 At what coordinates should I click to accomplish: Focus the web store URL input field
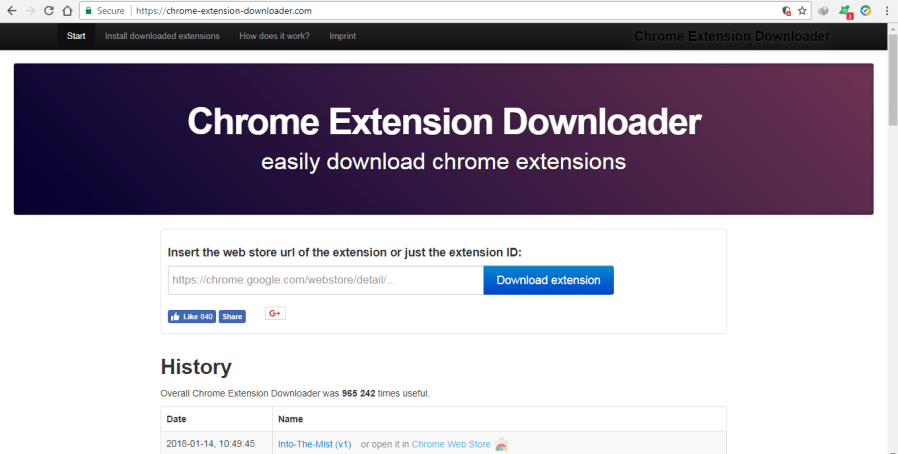[x=325, y=280]
